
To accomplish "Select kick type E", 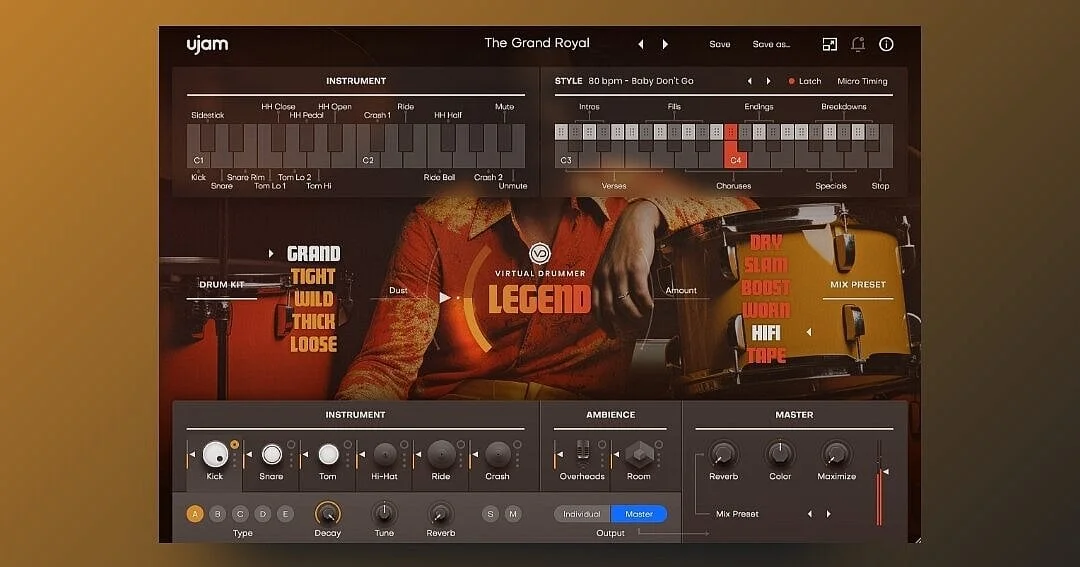I will click(x=285, y=514).
